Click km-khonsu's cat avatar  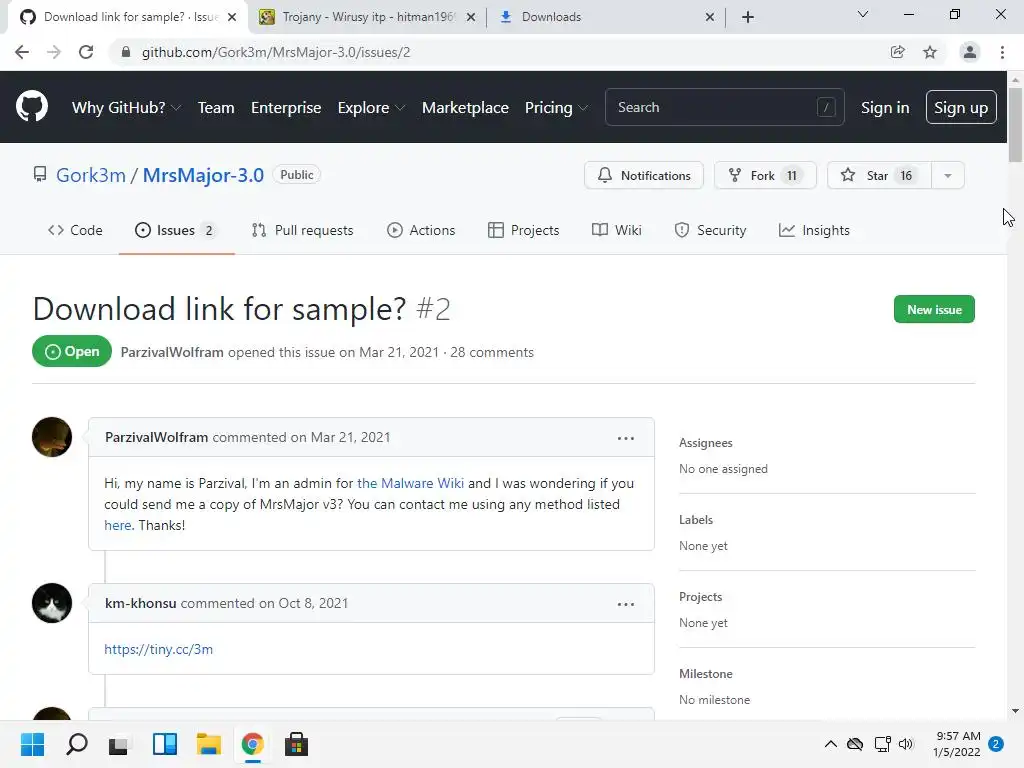52,603
